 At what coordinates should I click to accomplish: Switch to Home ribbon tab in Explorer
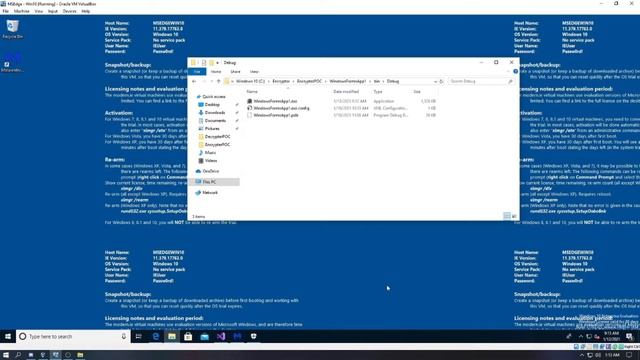pyautogui.click(x=216, y=71)
